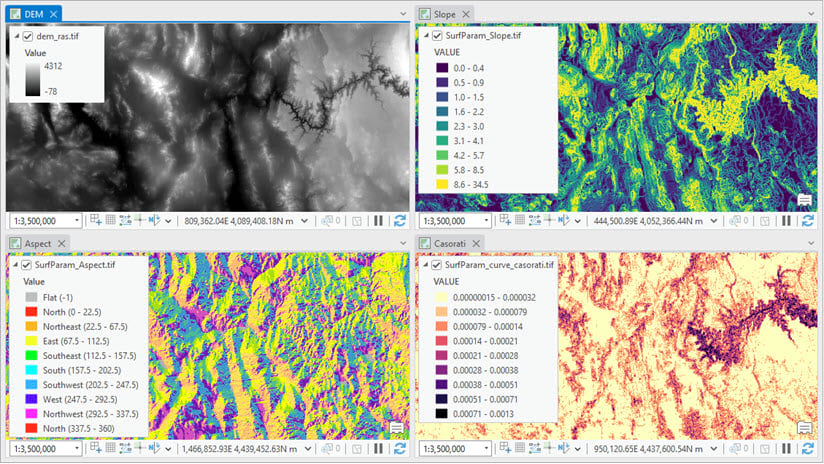The width and height of the screenshot is (824, 464).
Task: Collapse the SurfParam_Aspect.tif legend
Action: click(15, 265)
